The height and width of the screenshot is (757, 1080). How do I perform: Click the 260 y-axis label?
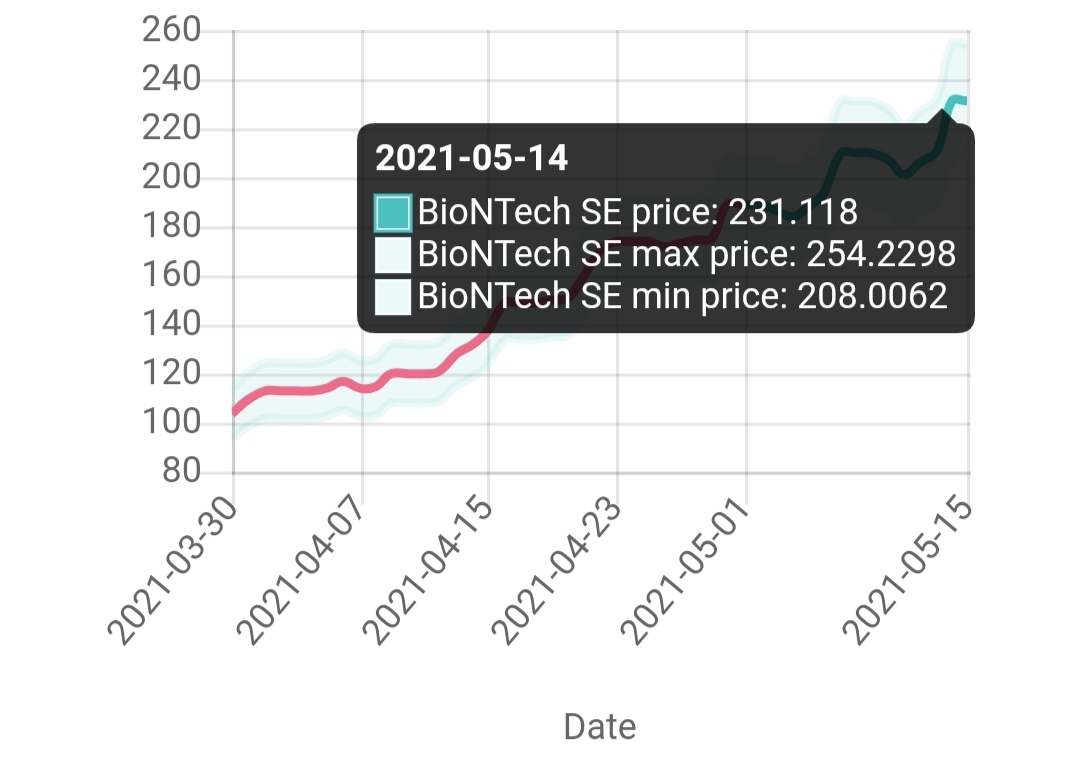pos(172,31)
